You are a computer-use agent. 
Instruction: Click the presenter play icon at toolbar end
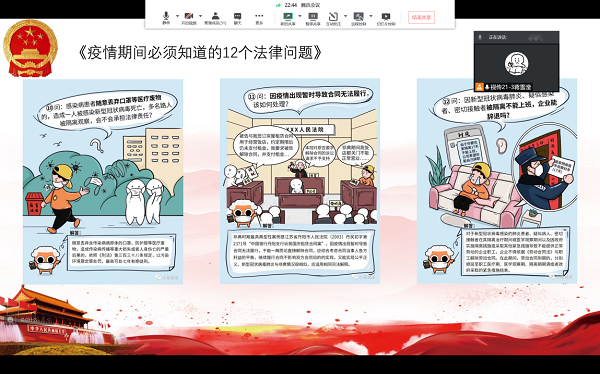coord(386,18)
